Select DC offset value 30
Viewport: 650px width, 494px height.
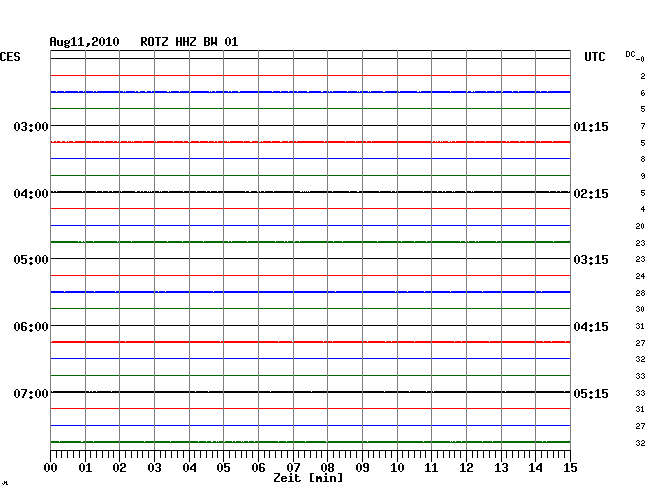point(640,309)
